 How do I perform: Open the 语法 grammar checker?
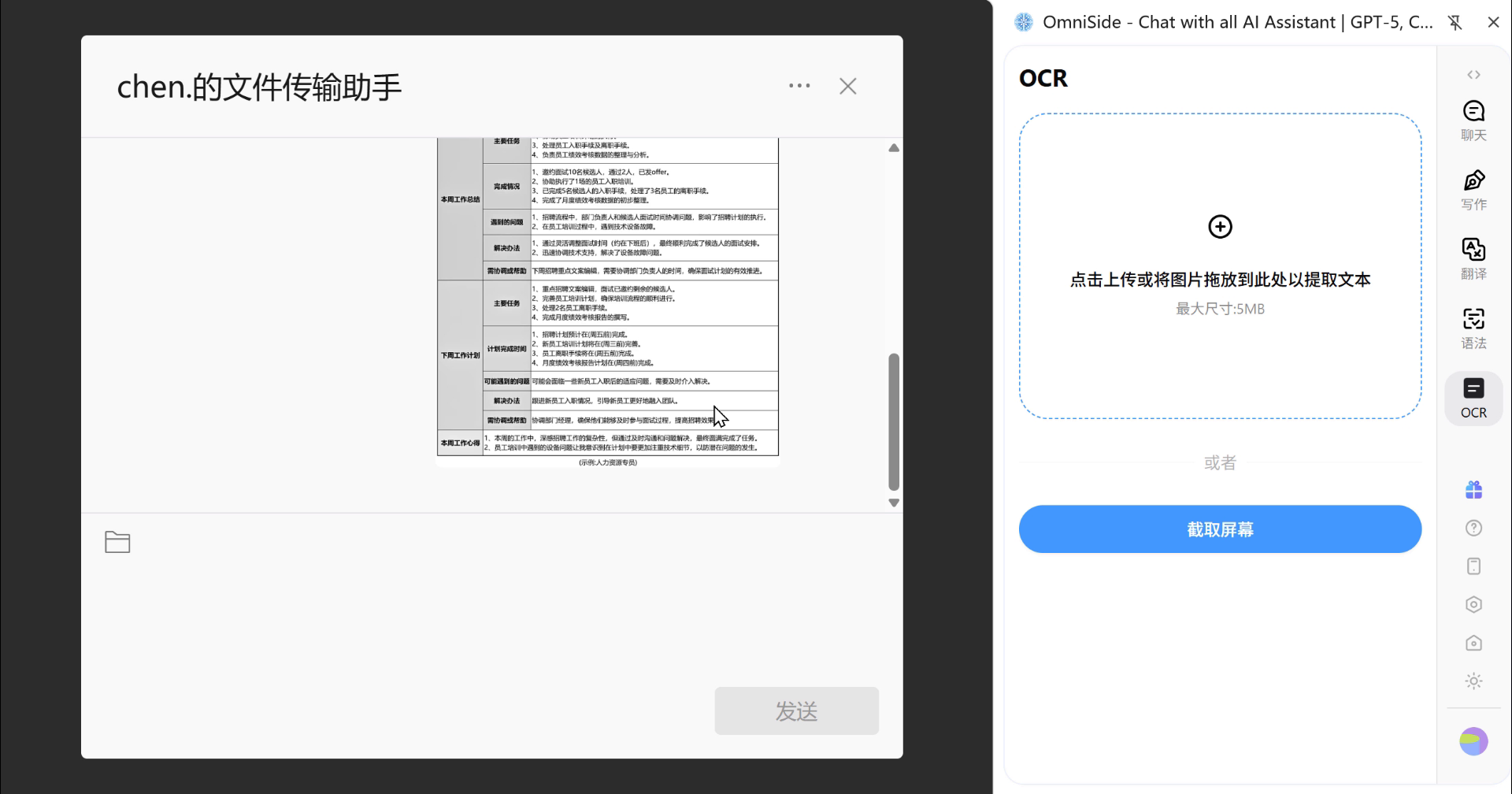[x=1473, y=328]
